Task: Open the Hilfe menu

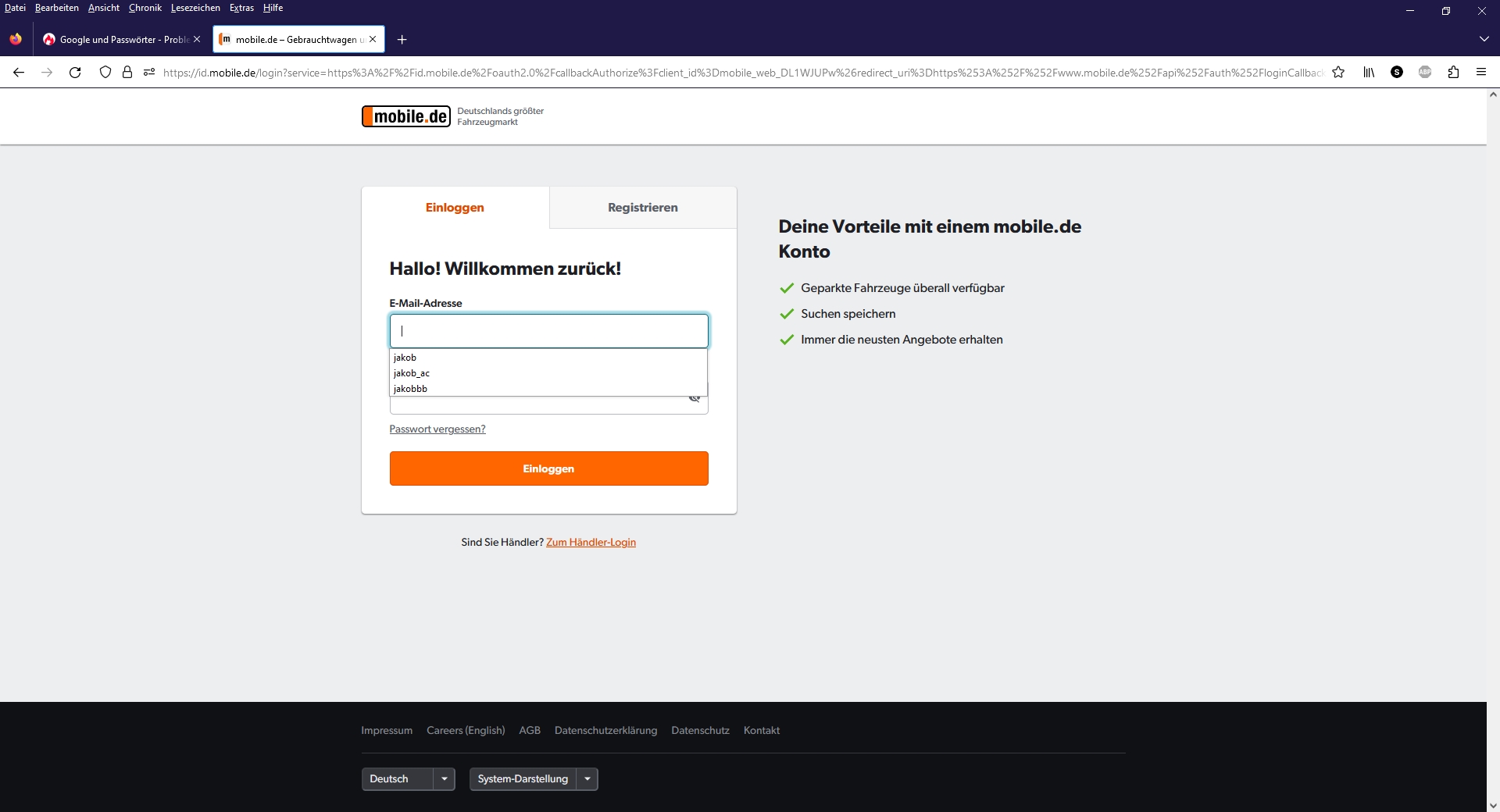Action: (x=273, y=8)
